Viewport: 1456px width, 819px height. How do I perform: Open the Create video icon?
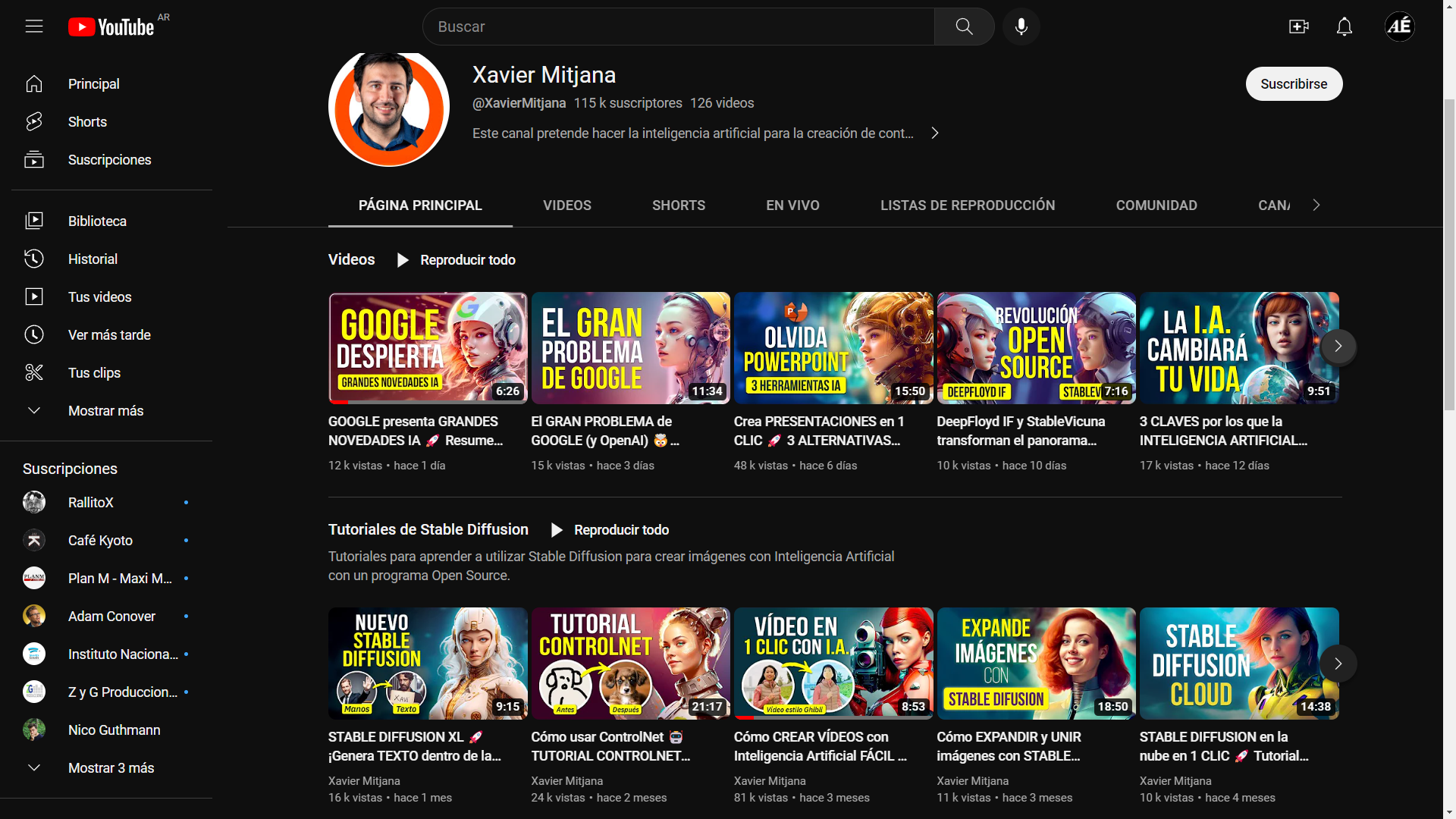click(x=1298, y=27)
